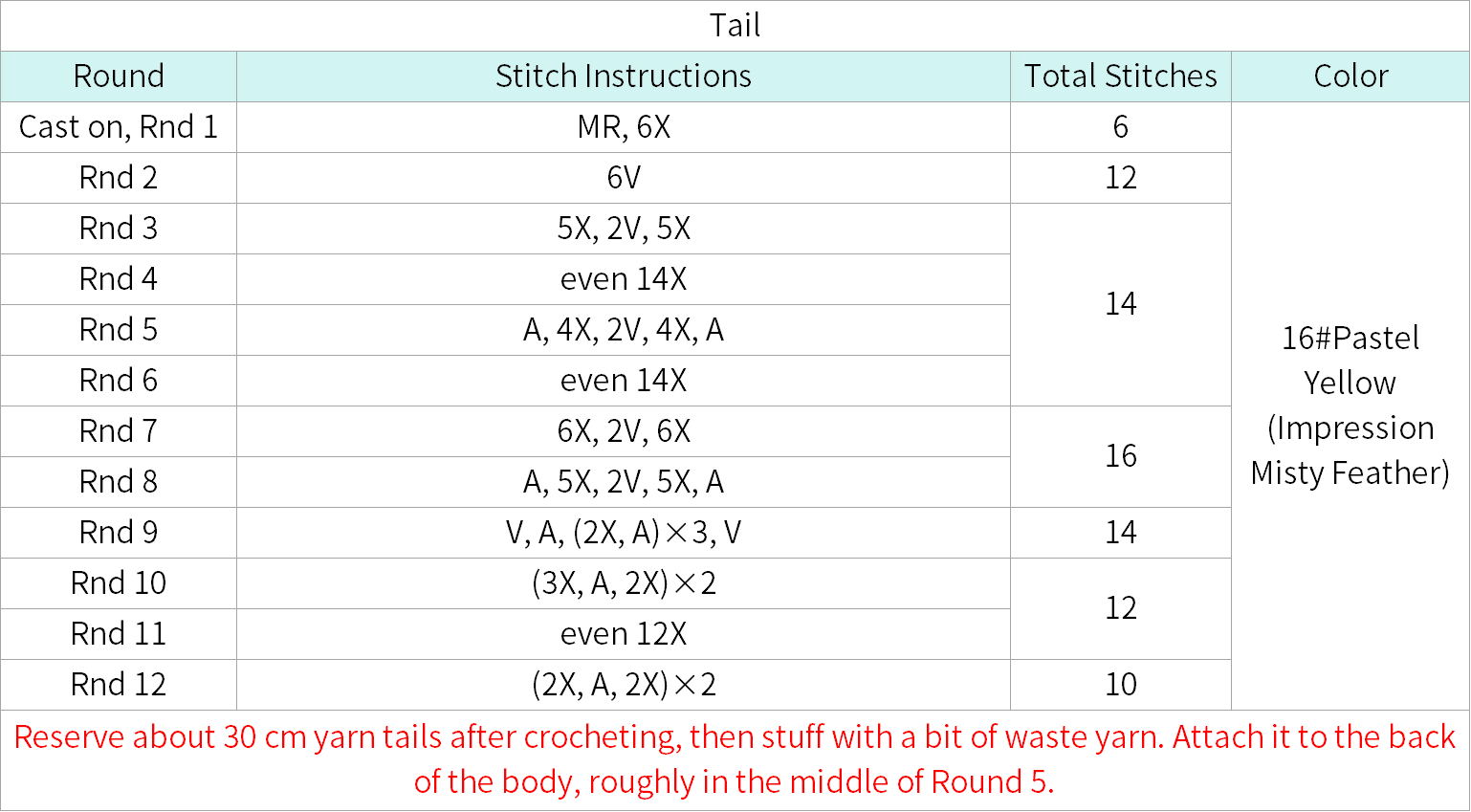Click the Tail table title

click(735, 26)
